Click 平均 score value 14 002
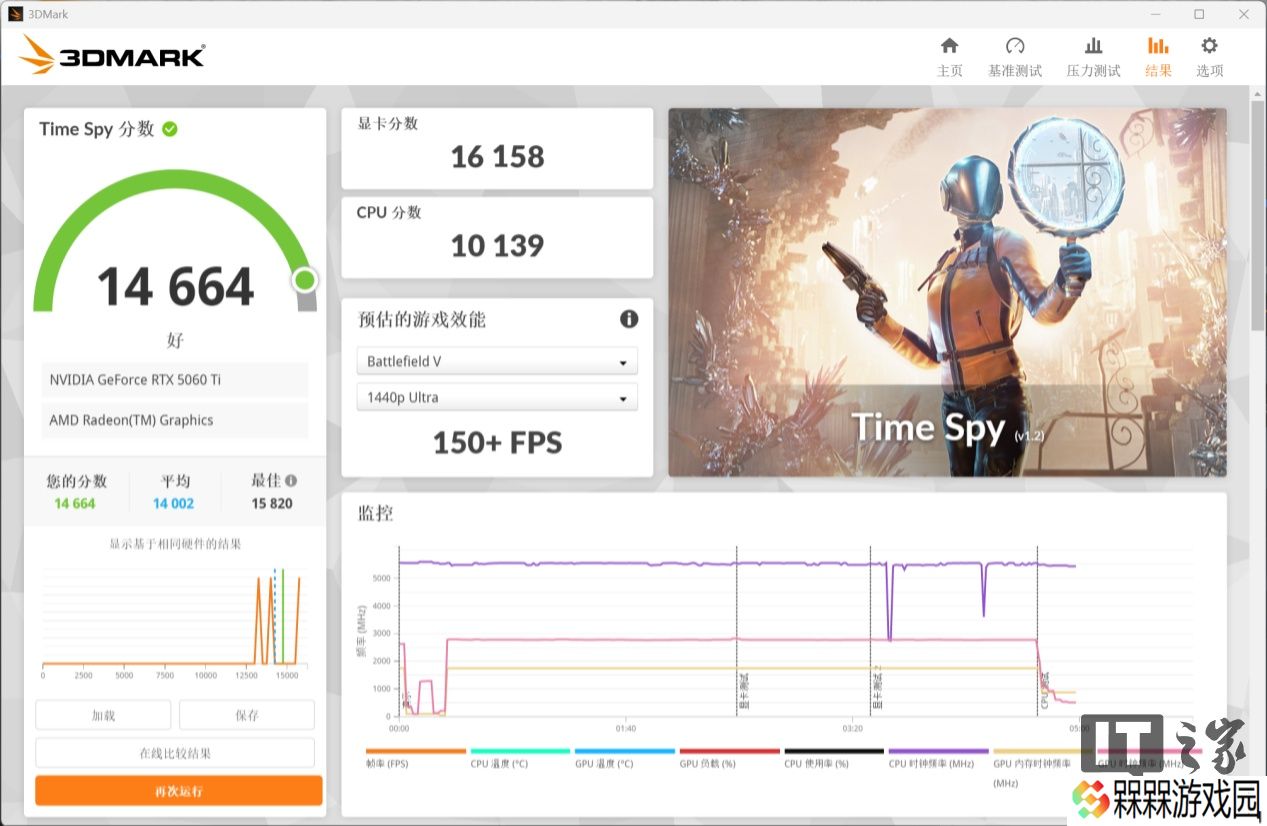This screenshot has width=1267, height=826. tap(174, 503)
